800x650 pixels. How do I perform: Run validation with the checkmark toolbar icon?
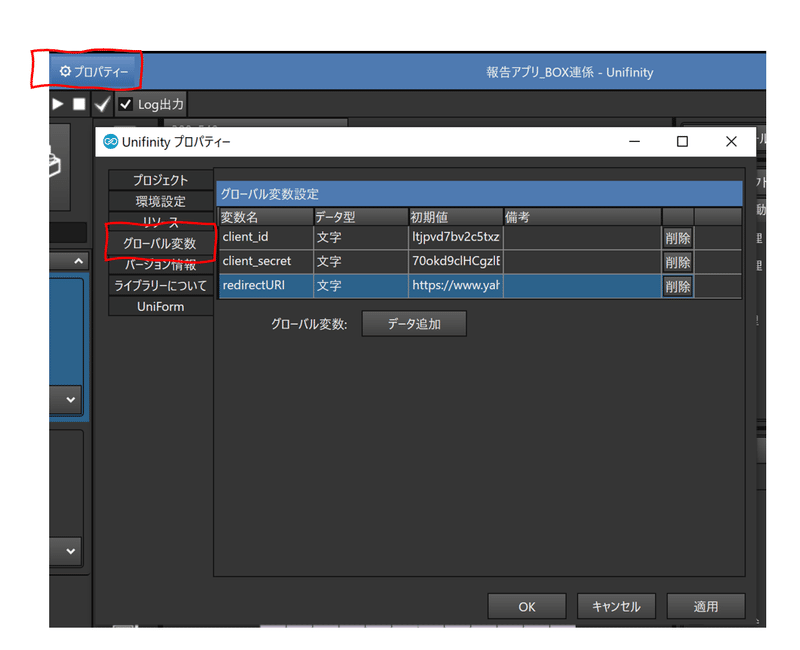[x=102, y=104]
